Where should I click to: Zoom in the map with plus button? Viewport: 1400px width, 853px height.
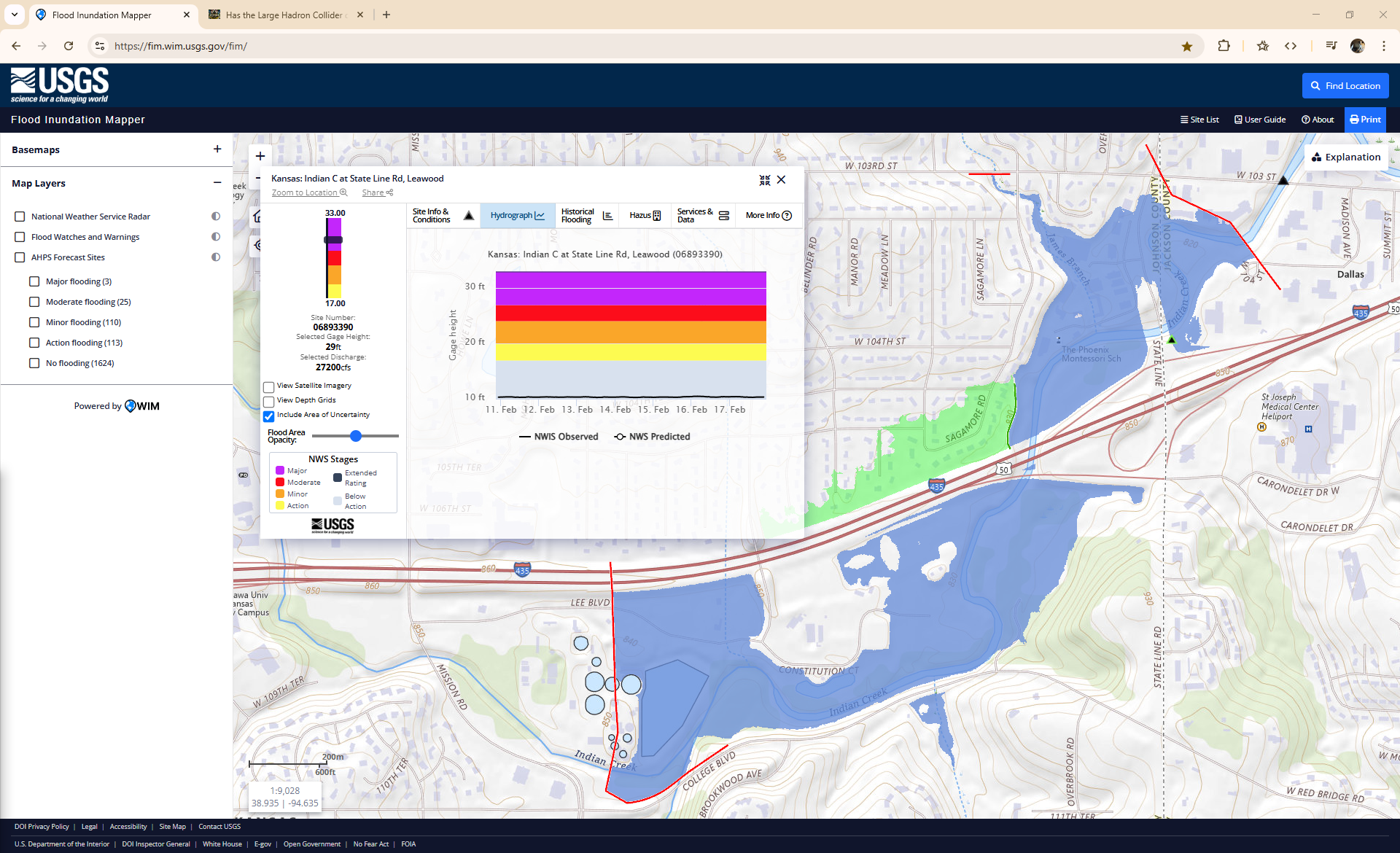pos(260,156)
